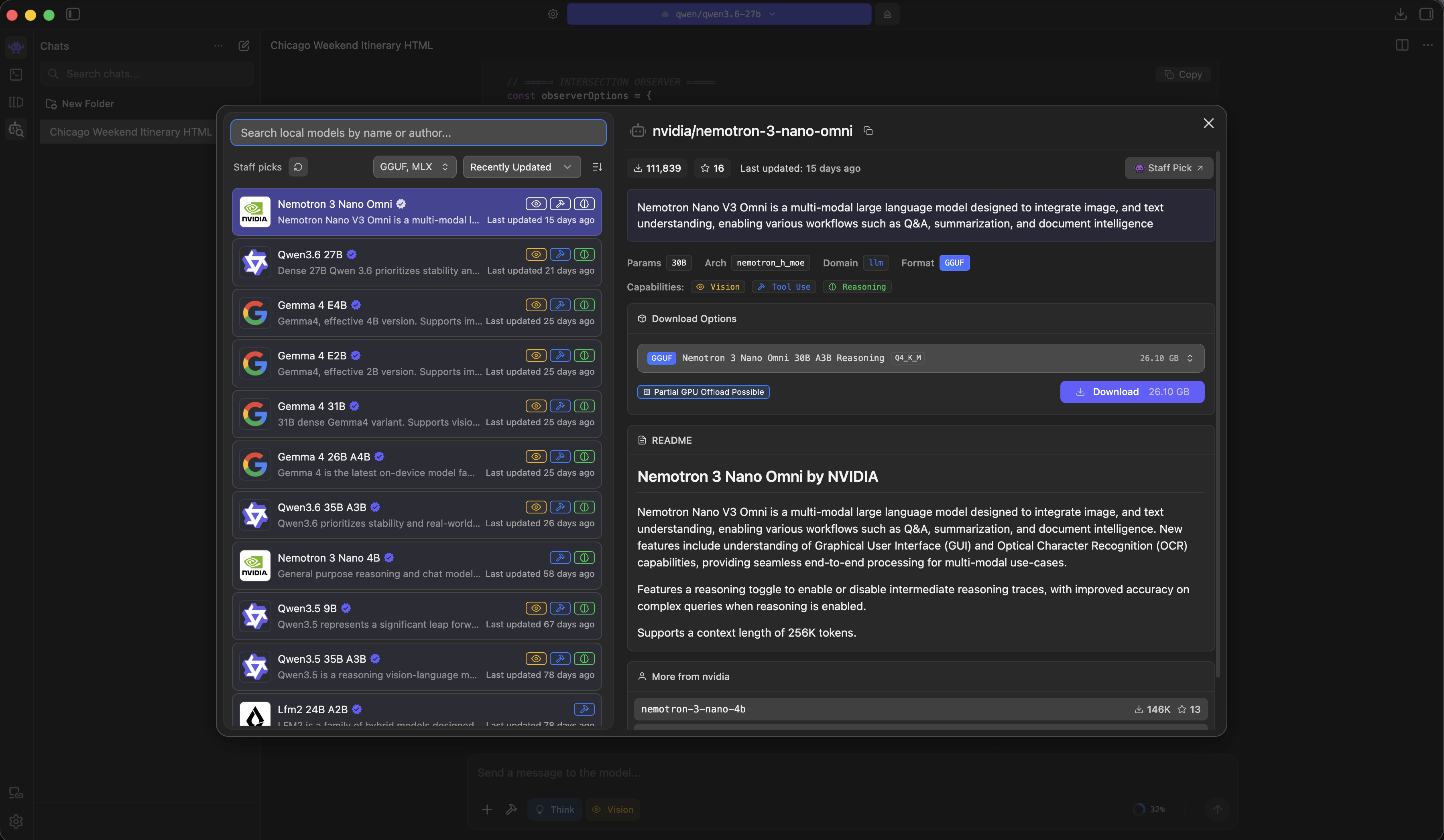Screen dimensions: 1444x840
Task: Select the Gemma 4 31B model
Action: pos(417,414)
